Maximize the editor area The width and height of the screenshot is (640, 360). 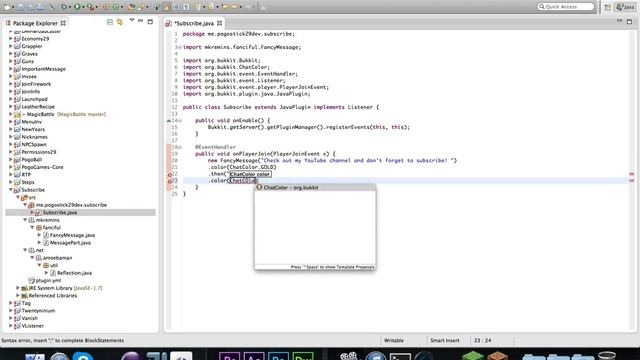coord(629,22)
